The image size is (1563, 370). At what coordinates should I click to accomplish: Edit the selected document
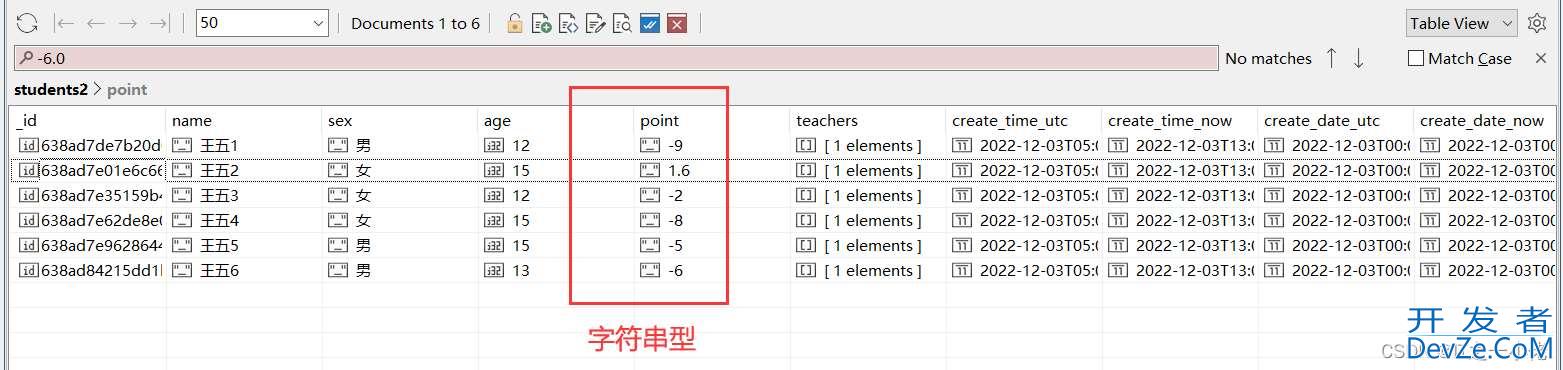point(595,23)
